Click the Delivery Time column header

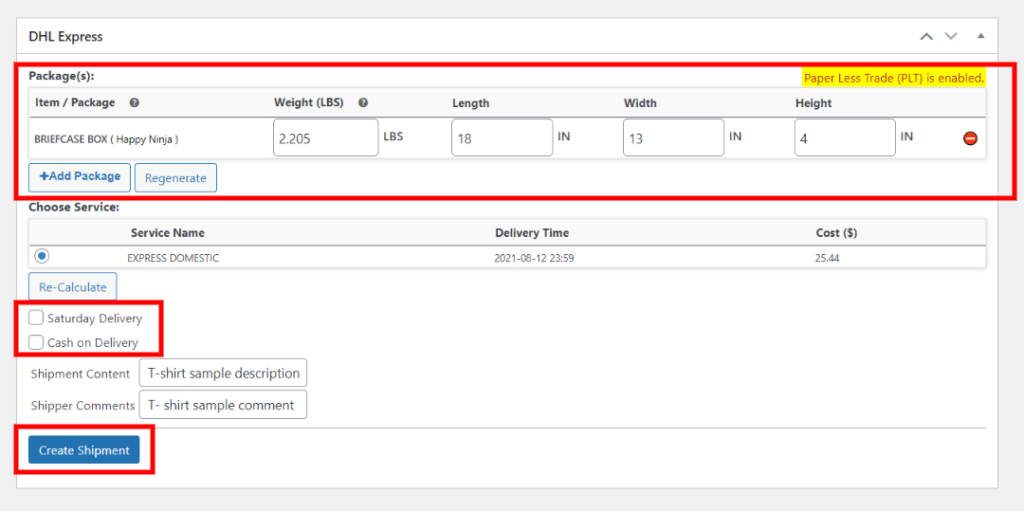532,233
